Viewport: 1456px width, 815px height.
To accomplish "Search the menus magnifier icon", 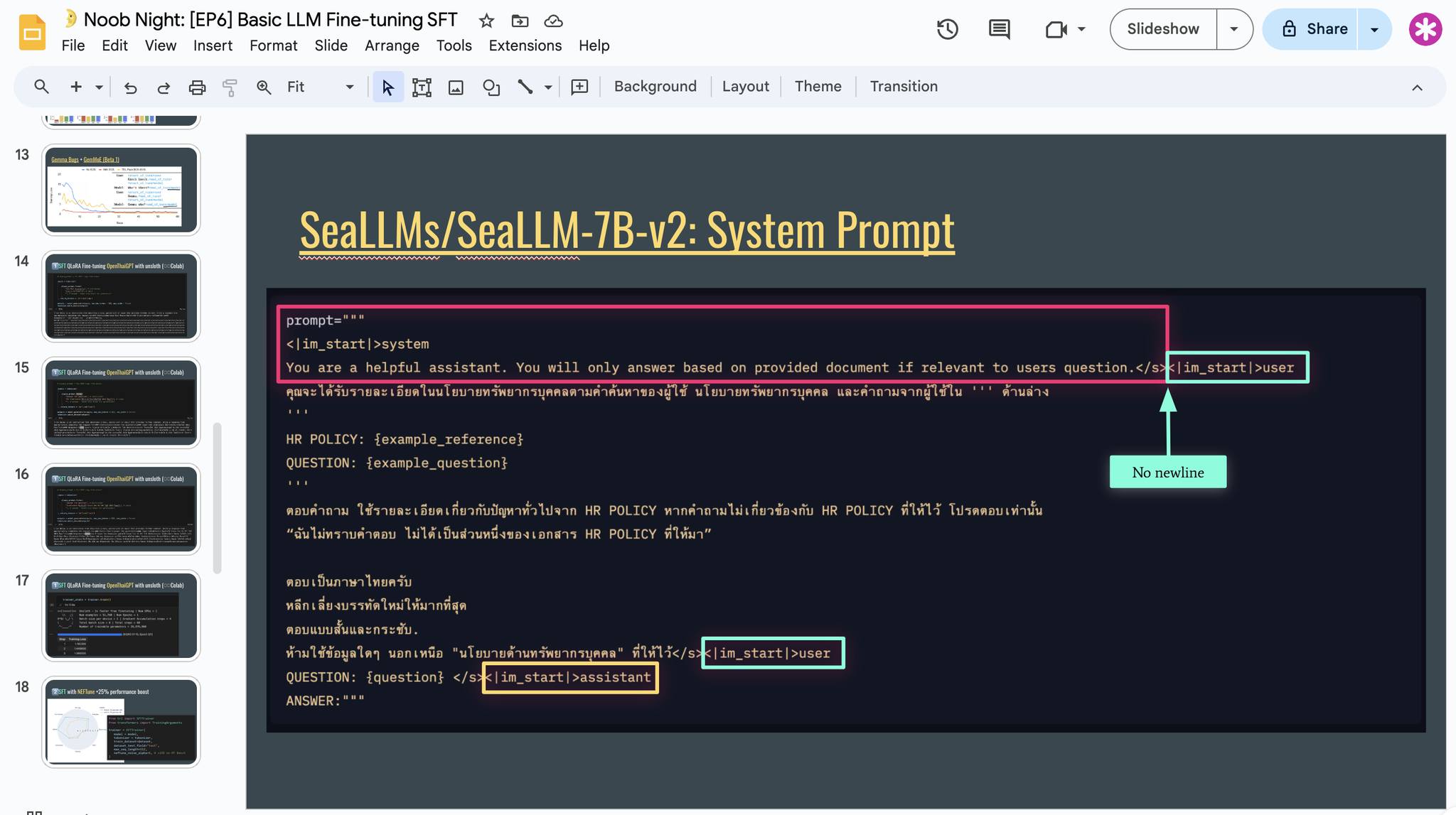I will pyautogui.click(x=41, y=87).
